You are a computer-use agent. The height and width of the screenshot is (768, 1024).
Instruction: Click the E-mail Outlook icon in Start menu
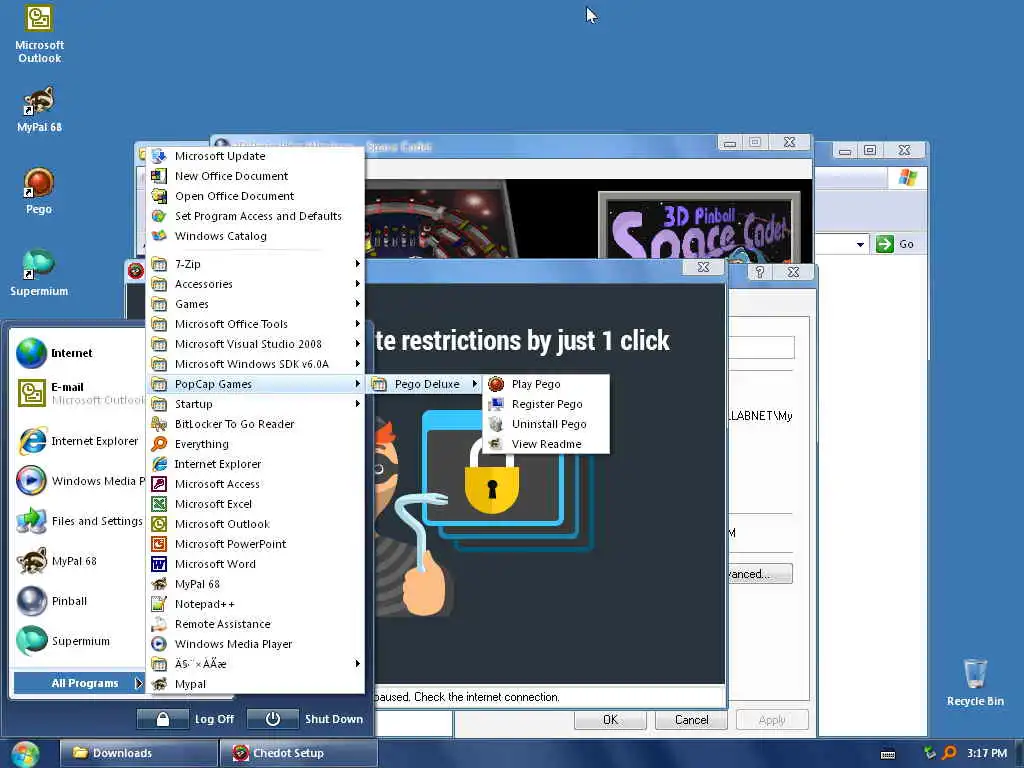point(31,393)
